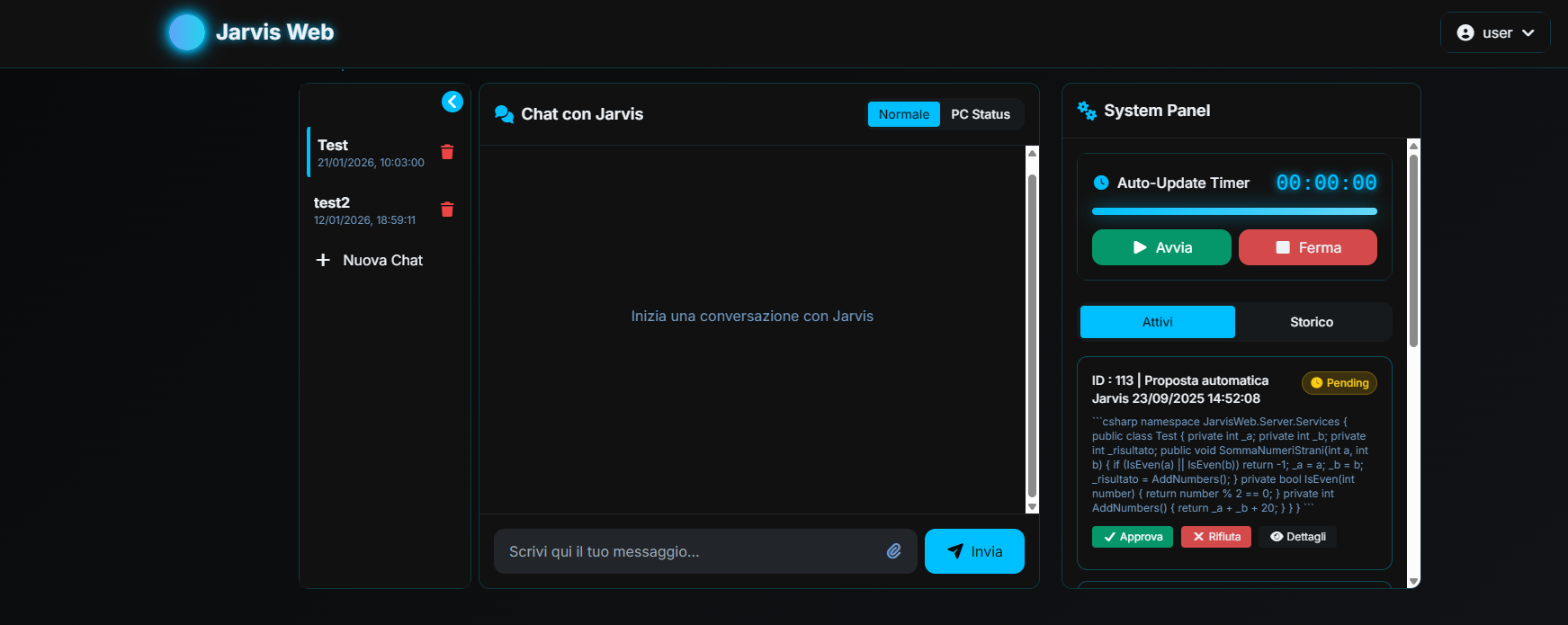Click the Auto-Update Timer progress bar
This screenshot has height=625, width=1568.
tap(1234, 211)
